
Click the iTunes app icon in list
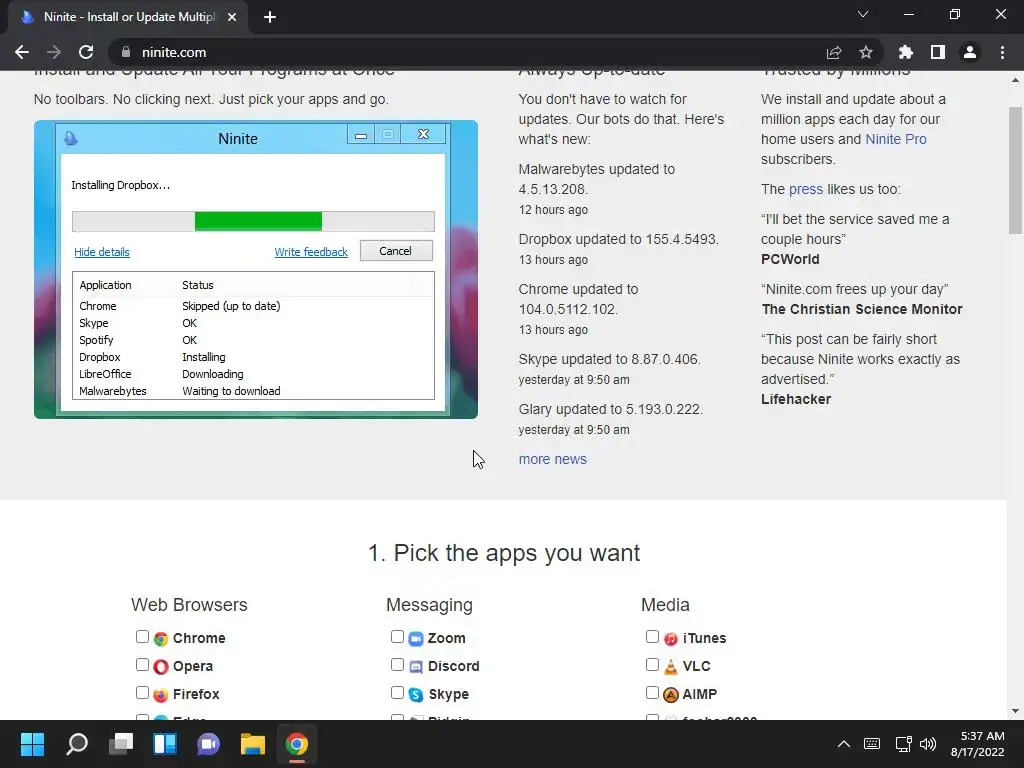point(671,639)
